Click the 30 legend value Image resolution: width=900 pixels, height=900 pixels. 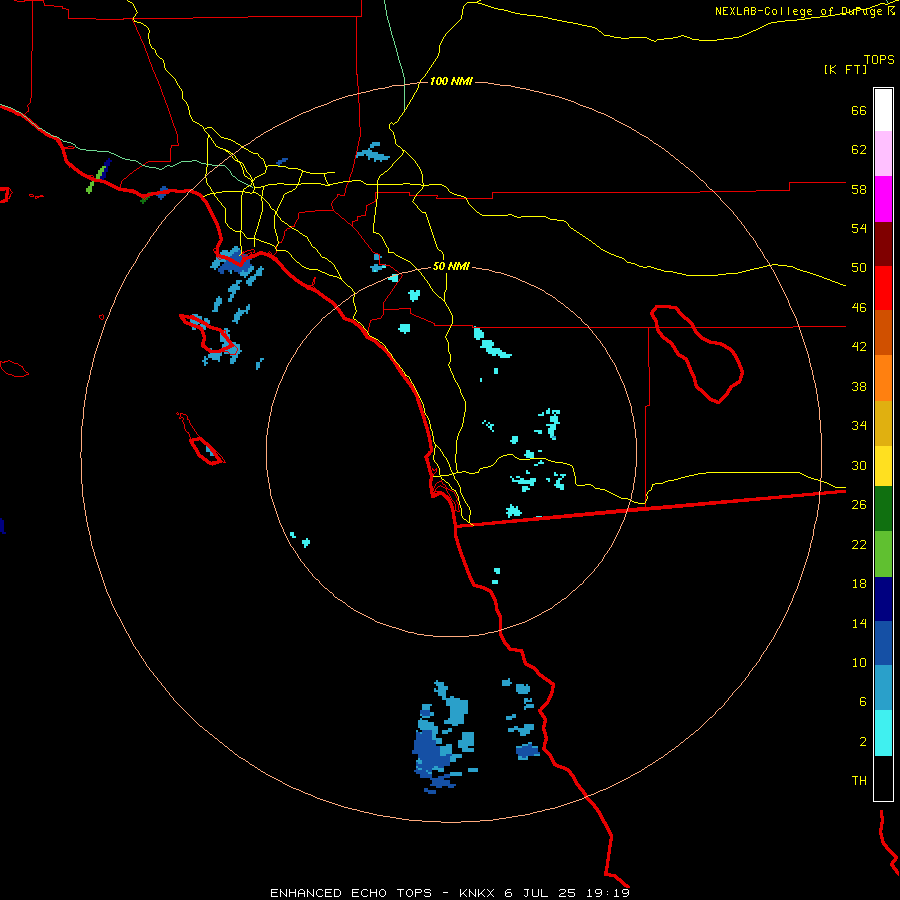859,465
